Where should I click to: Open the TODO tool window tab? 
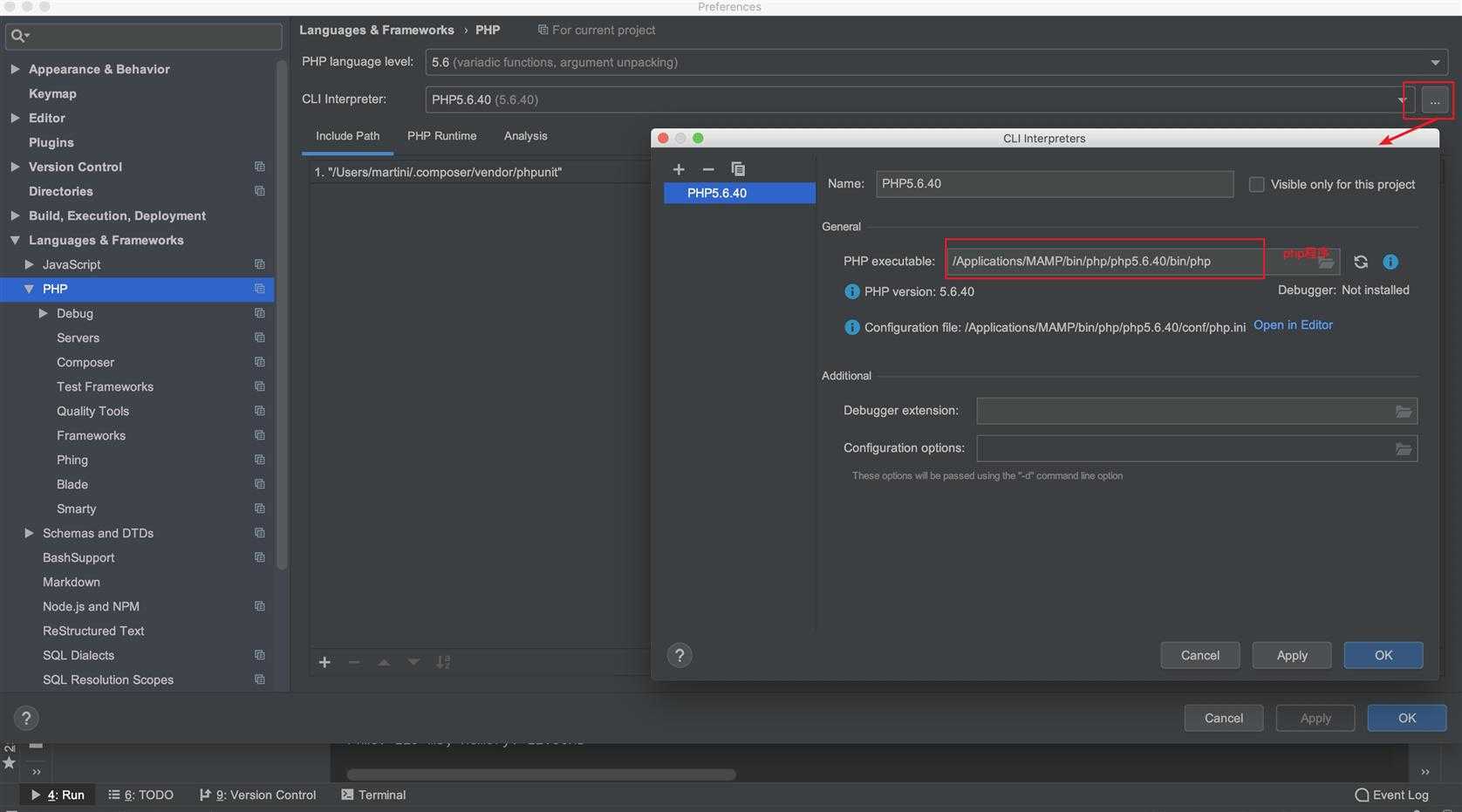point(140,795)
